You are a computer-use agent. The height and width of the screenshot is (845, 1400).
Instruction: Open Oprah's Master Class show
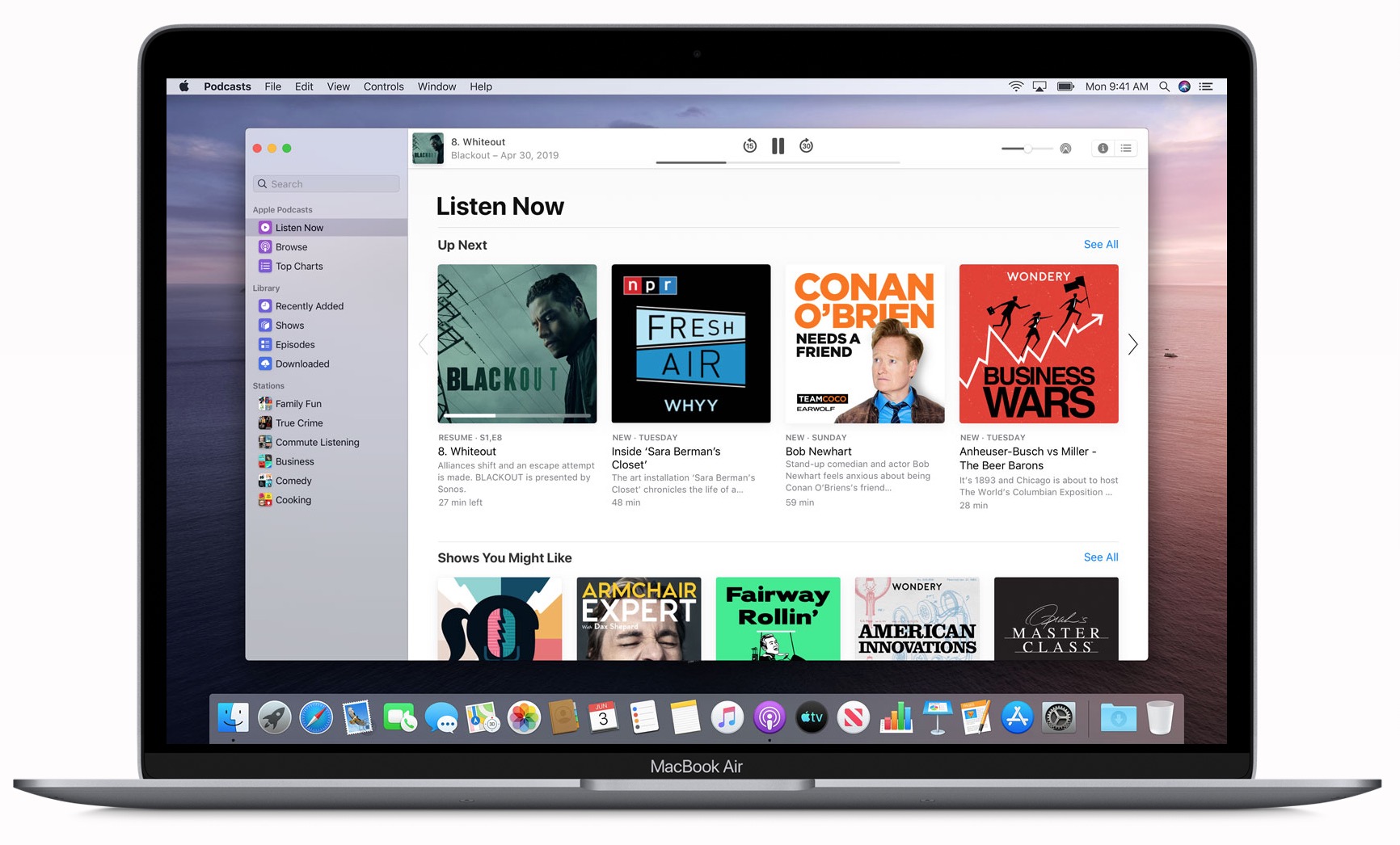click(1056, 619)
